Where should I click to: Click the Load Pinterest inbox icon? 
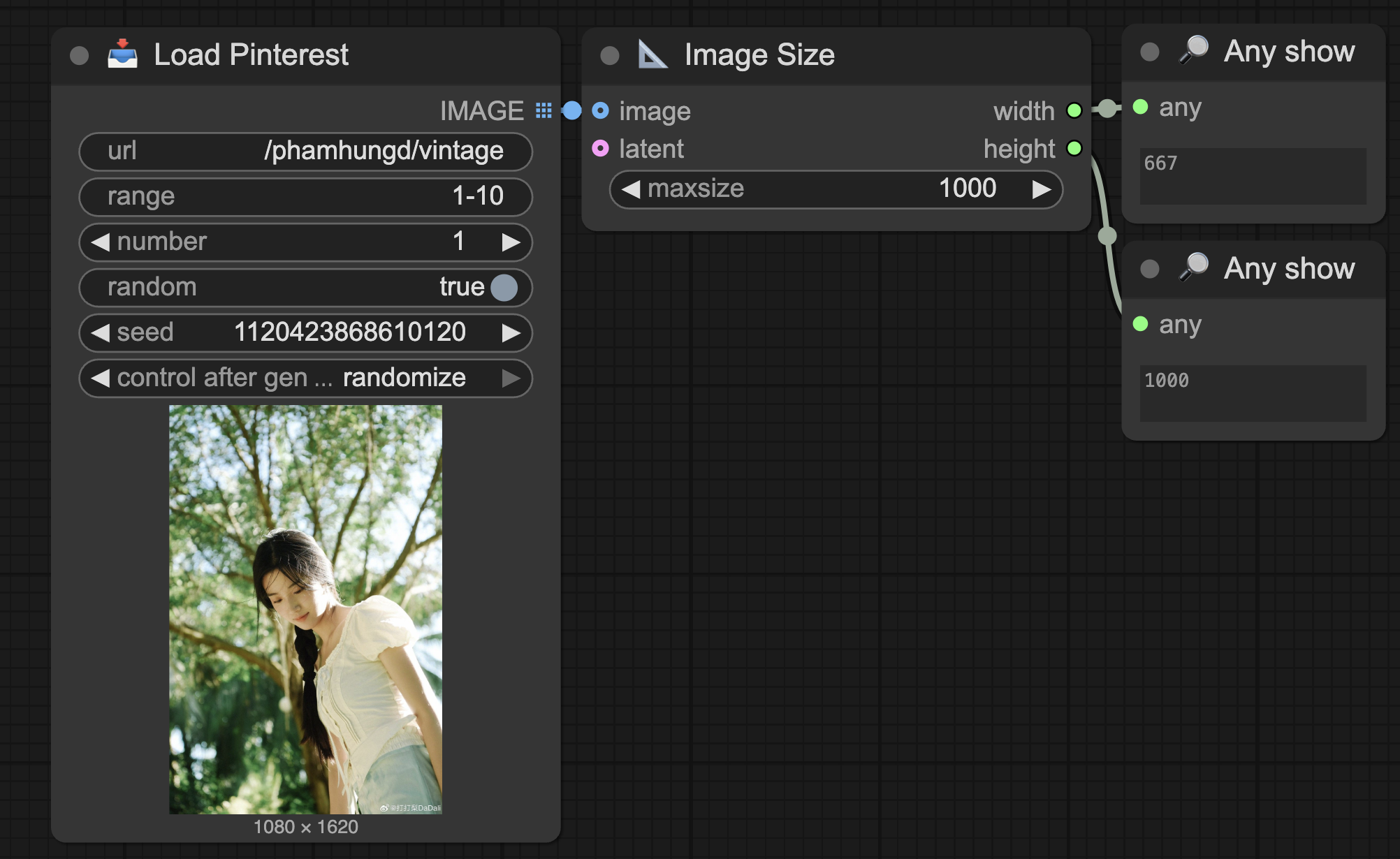122,54
